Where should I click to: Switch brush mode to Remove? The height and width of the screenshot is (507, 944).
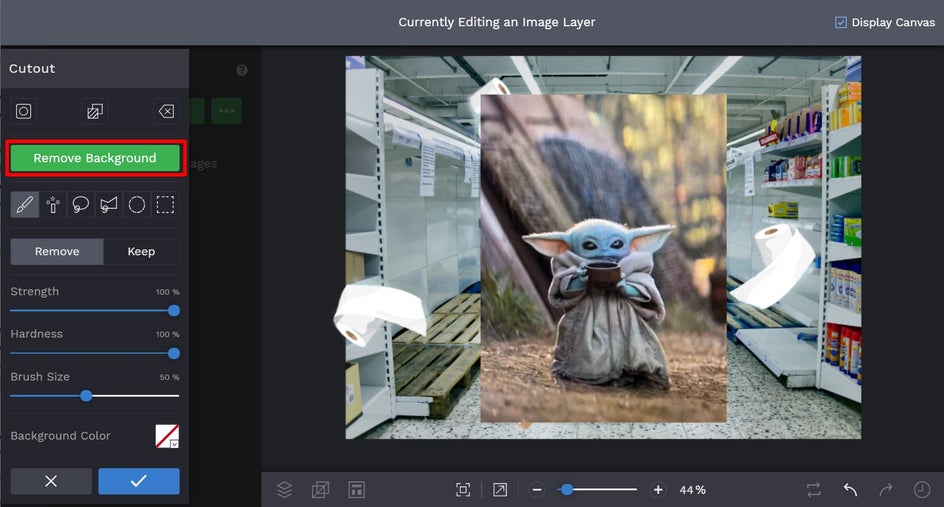(57, 251)
